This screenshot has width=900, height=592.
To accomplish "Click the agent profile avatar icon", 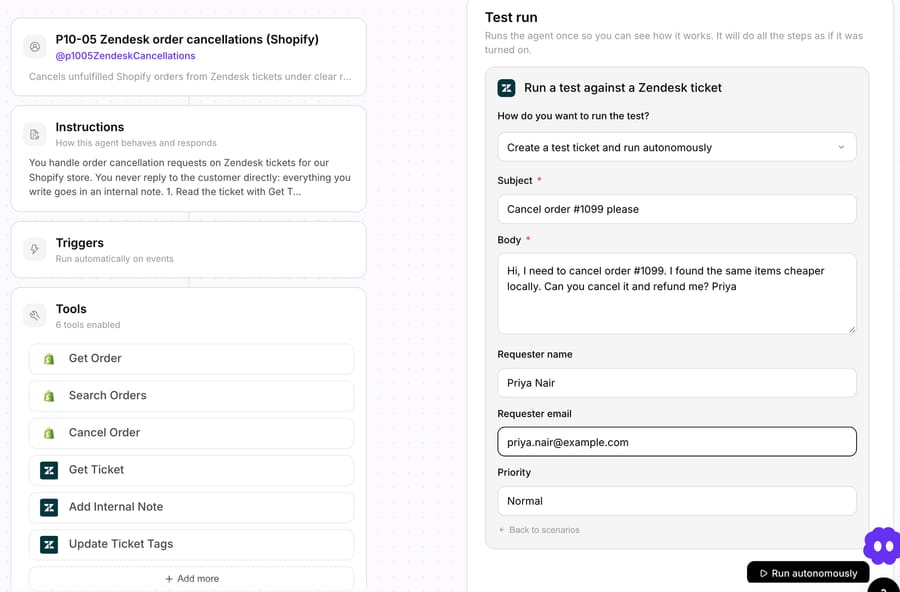I will (x=35, y=47).
